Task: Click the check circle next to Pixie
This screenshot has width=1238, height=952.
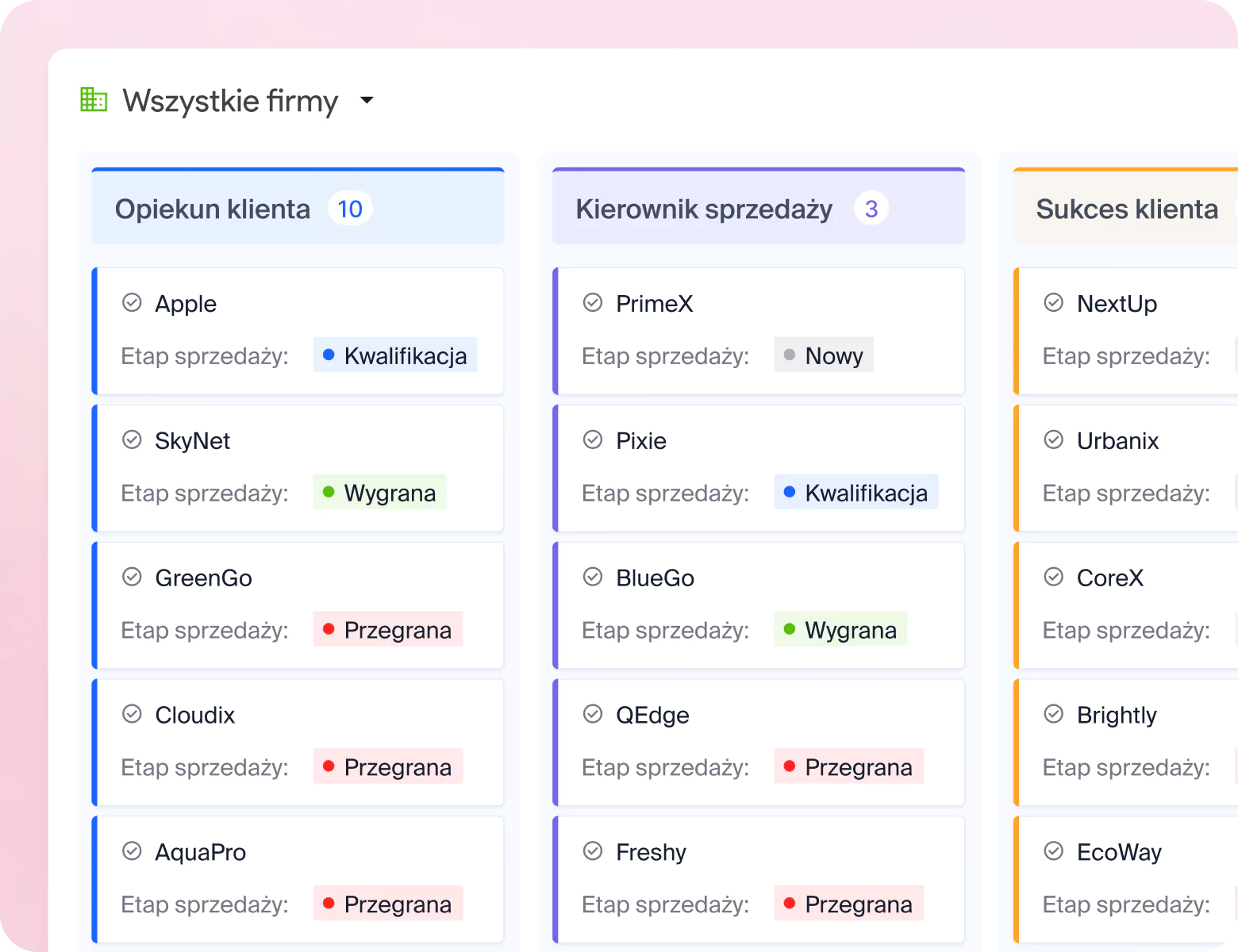Action: click(593, 440)
